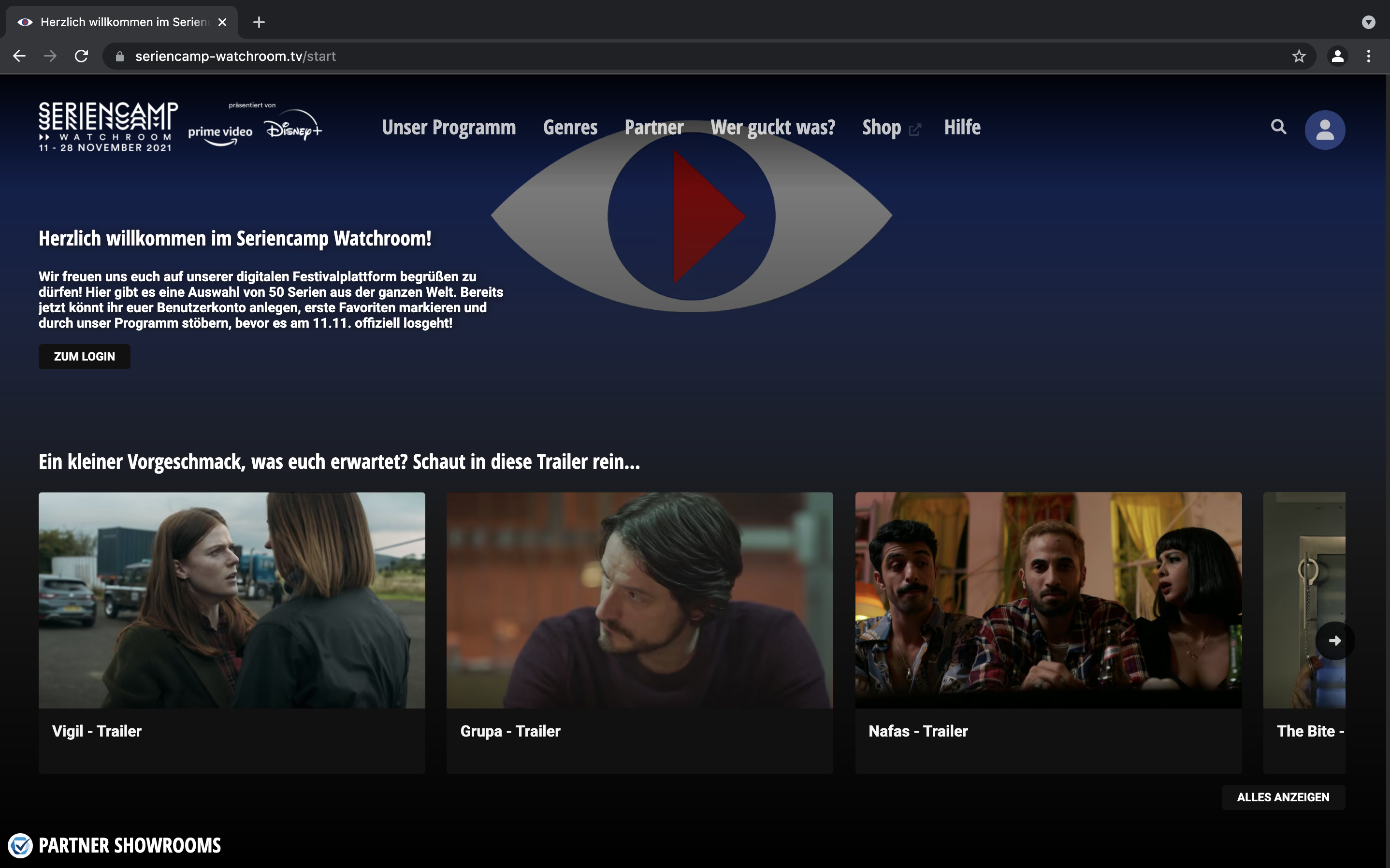Click the address bar URL field
This screenshot has width=1390, height=868.
[709, 56]
